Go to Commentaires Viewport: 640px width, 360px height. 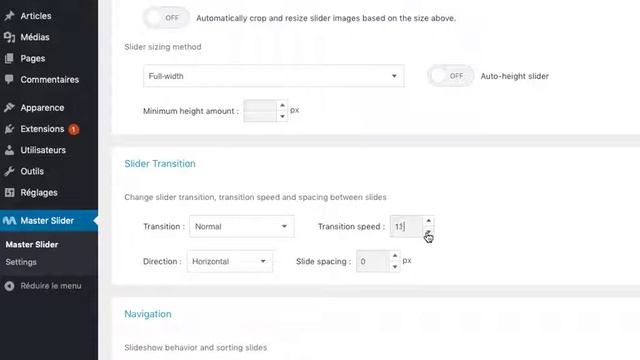click(x=49, y=80)
